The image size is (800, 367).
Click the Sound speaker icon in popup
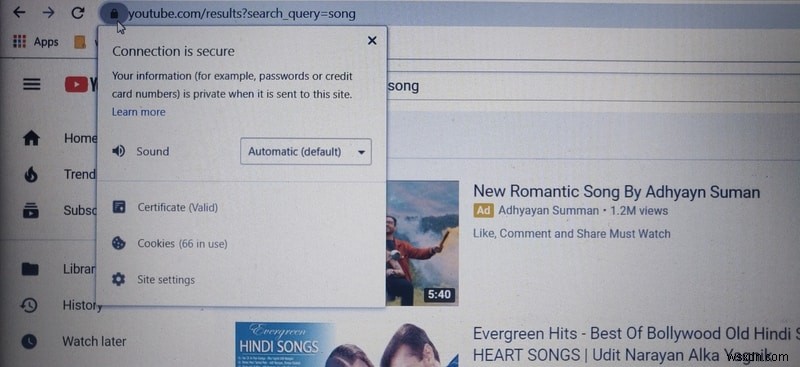point(118,151)
